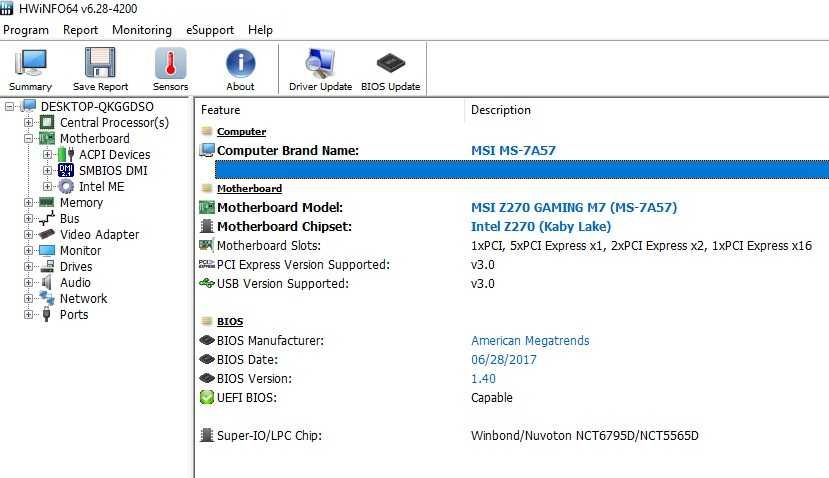This screenshot has width=829, height=478.
Task: Collapse the DESKTOP-QKGGDSO root node
Action: pyautogui.click(x=10, y=107)
